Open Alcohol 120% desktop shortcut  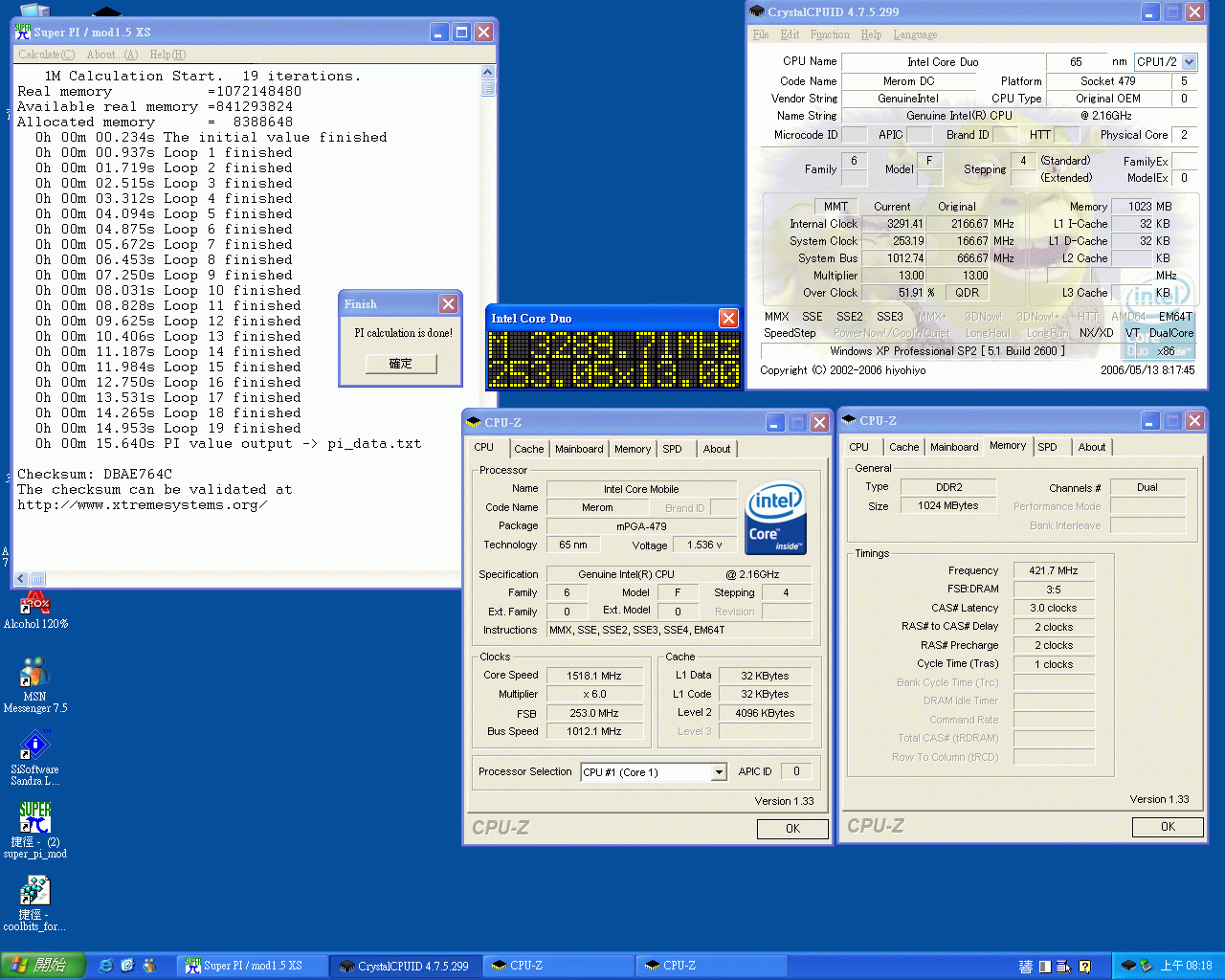pyautogui.click(x=35, y=610)
